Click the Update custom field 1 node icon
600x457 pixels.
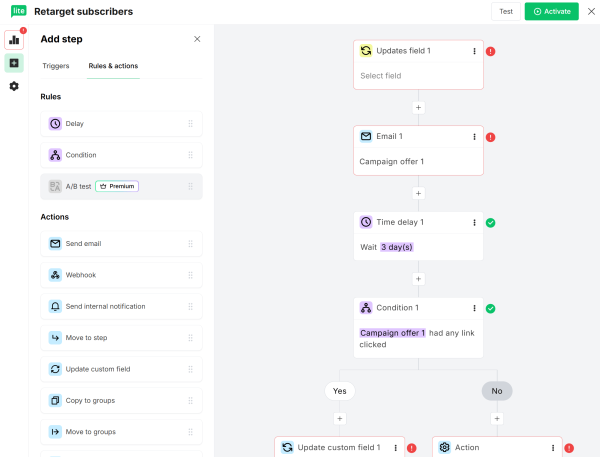pyautogui.click(x=287, y=447)
